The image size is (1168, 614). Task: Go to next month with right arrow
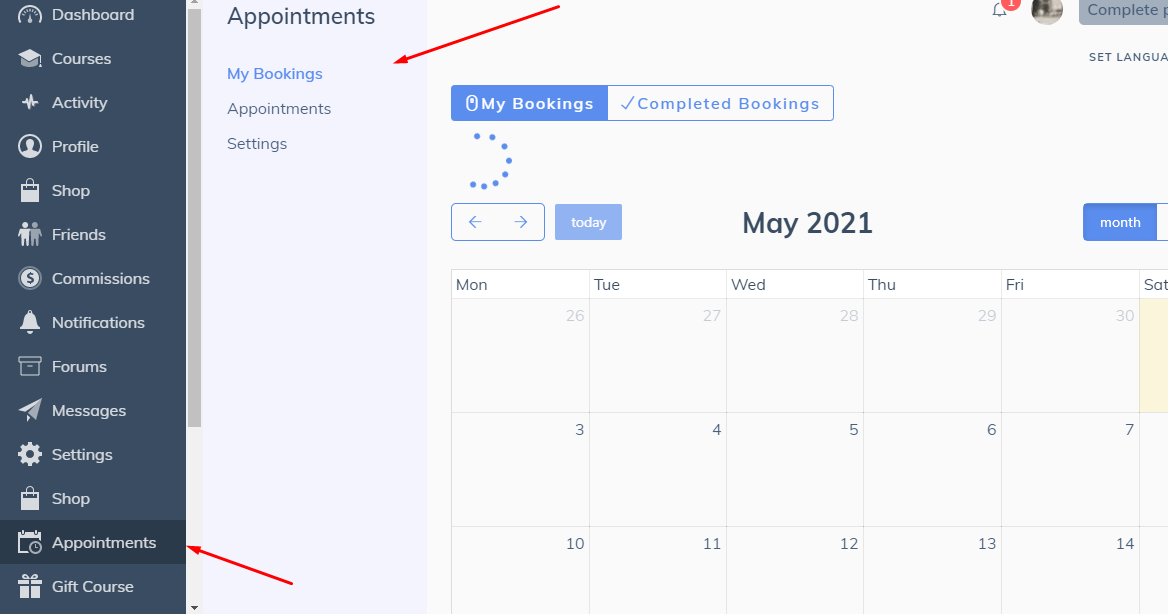point(521,222)
